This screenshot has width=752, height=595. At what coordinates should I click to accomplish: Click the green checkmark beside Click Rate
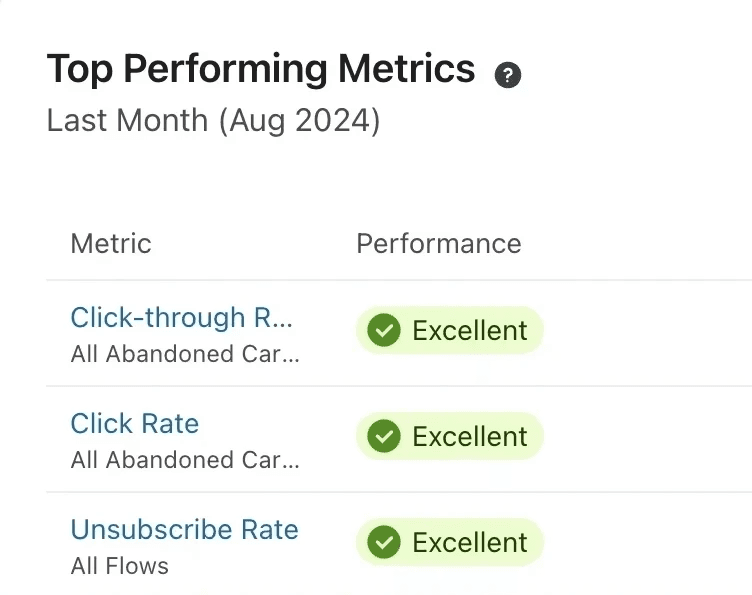383,436
